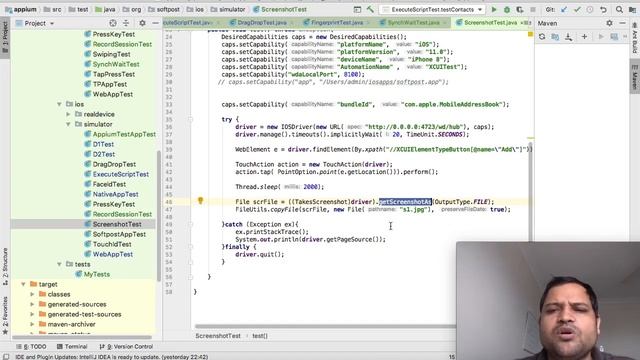This screenshot has height=360, width=640.
Task: Update project from Git
Action: point(564,9)
